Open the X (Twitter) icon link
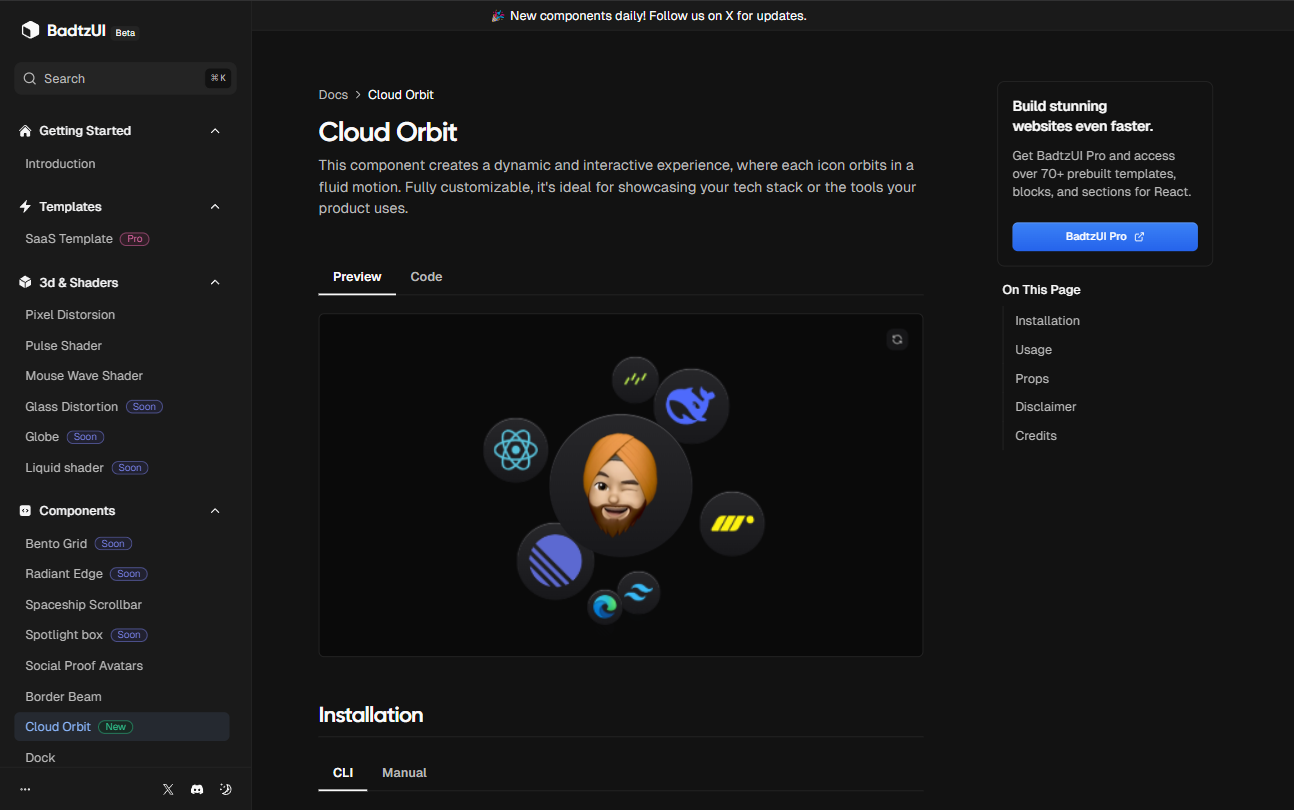 coord(168,789)
